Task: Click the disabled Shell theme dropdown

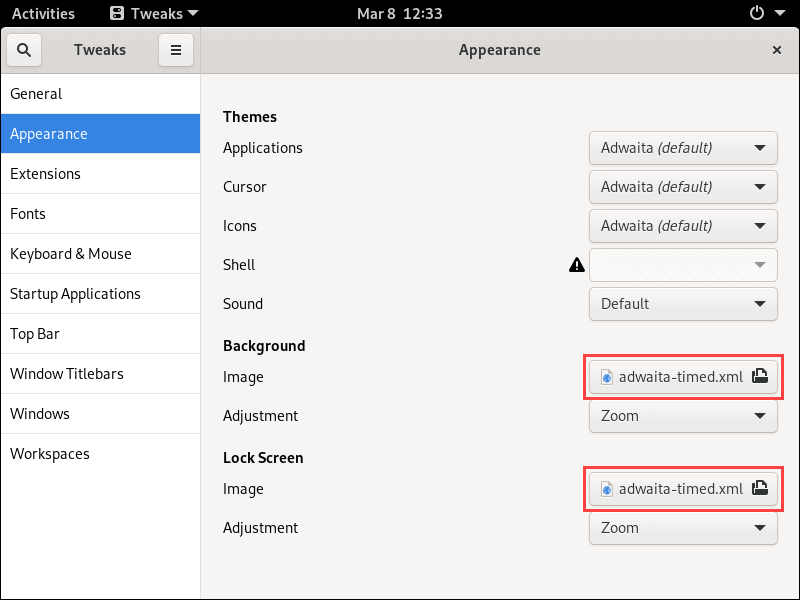Action: coord(683,265)
